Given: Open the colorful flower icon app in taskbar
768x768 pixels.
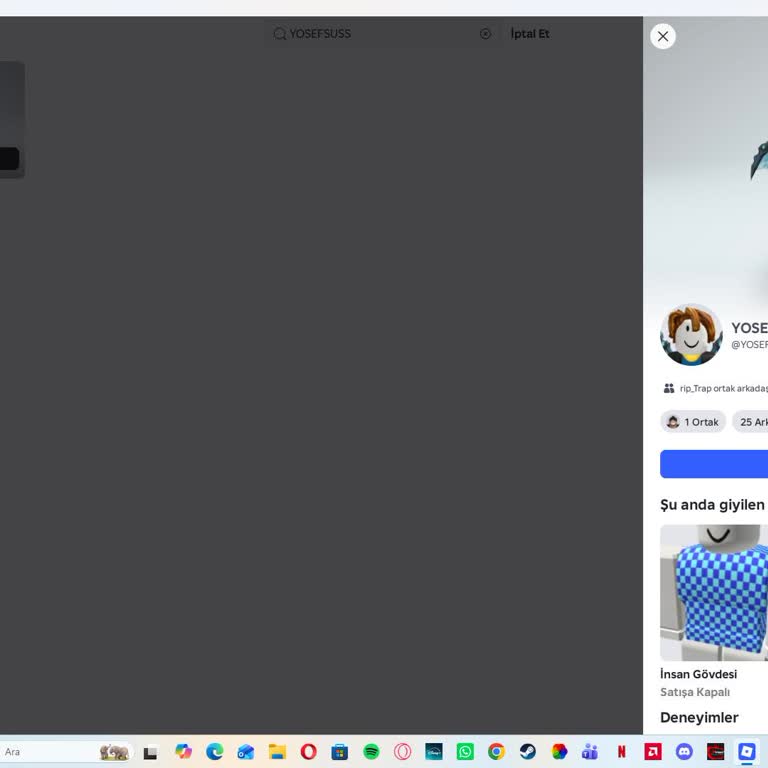Looking at the screenshot, I should point(559,751).
